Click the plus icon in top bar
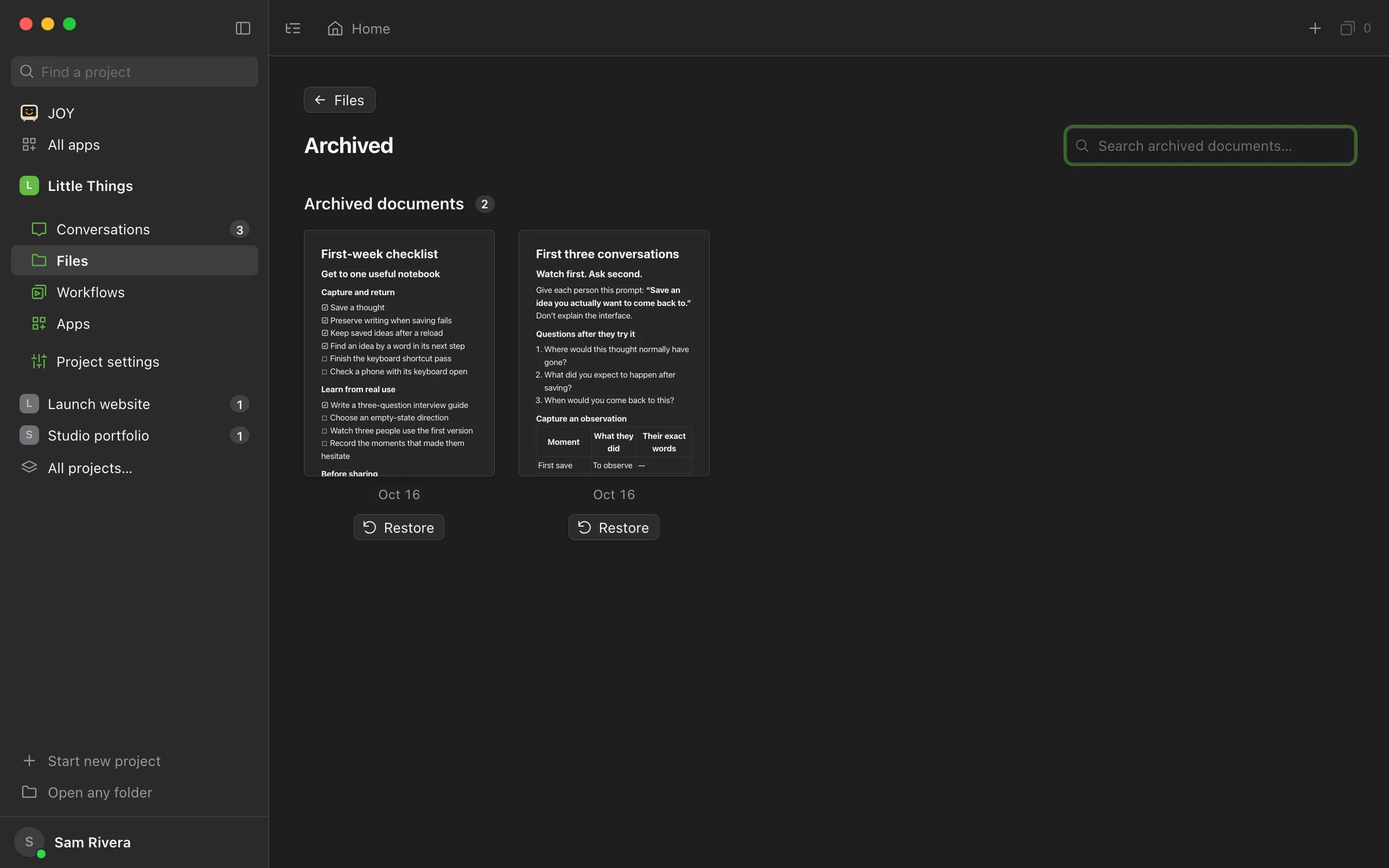 point(1315,28)
